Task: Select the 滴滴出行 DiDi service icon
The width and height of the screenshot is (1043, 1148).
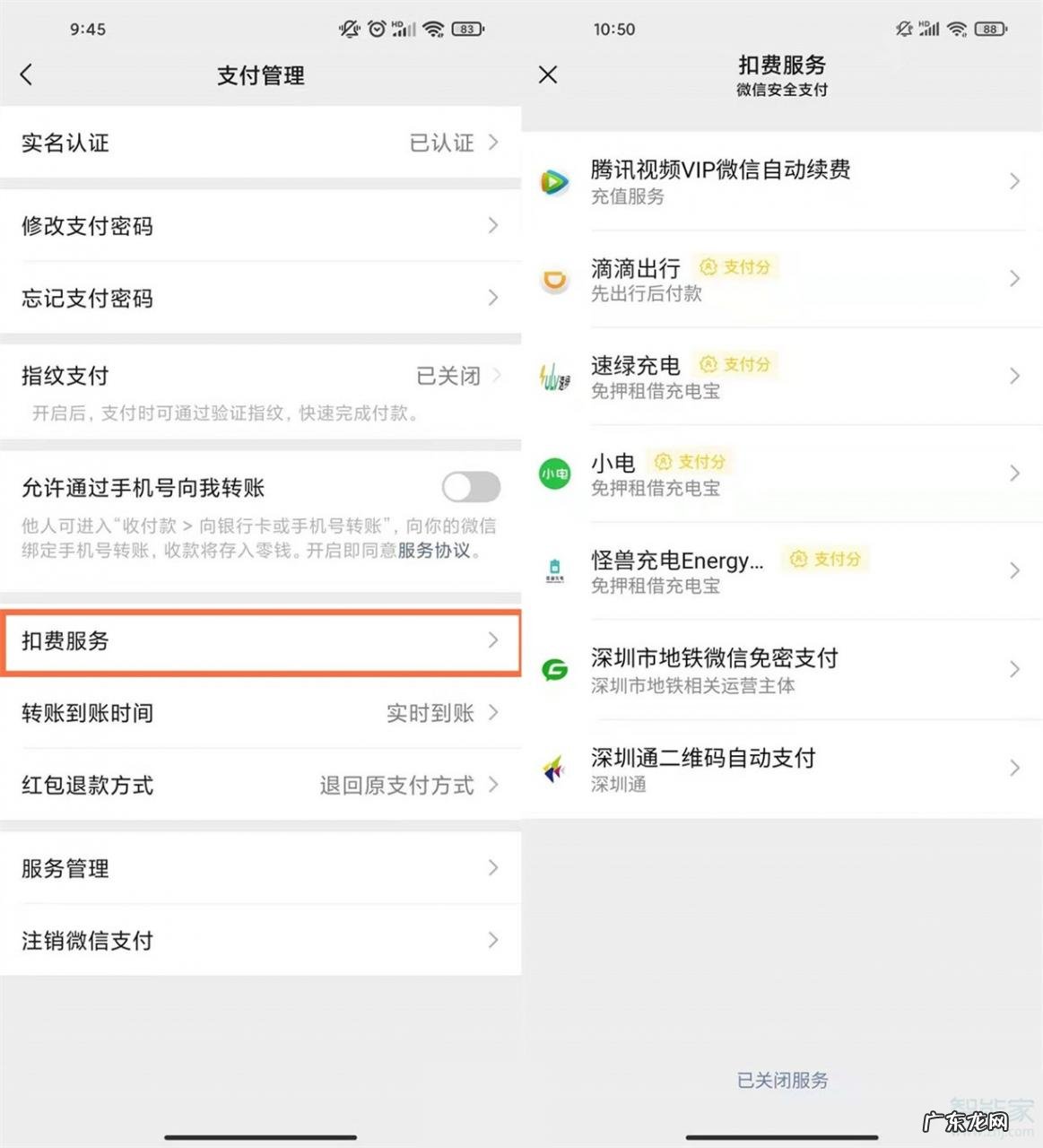Action: (x=554, y=280)
